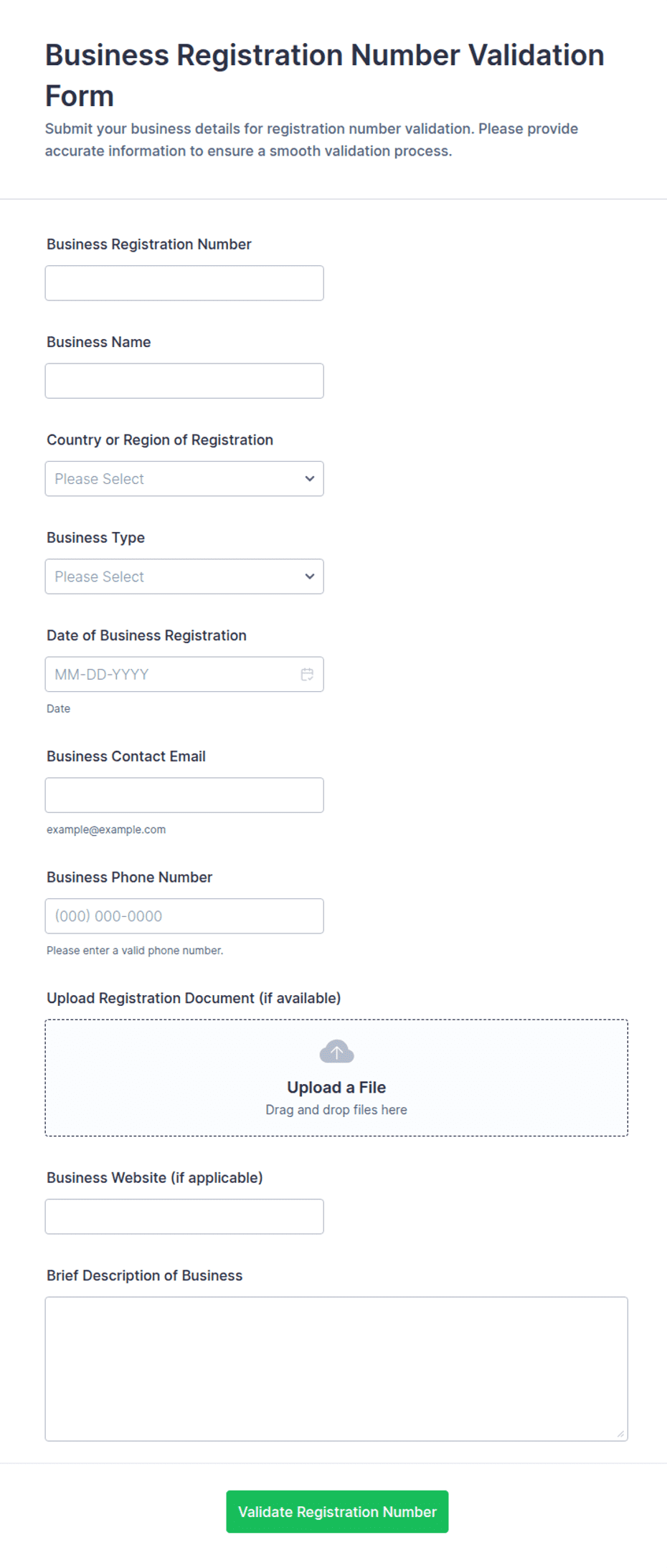Focus the Business Name text field
Viewport: 667px width, 1568px height.
tap(184, 381)
